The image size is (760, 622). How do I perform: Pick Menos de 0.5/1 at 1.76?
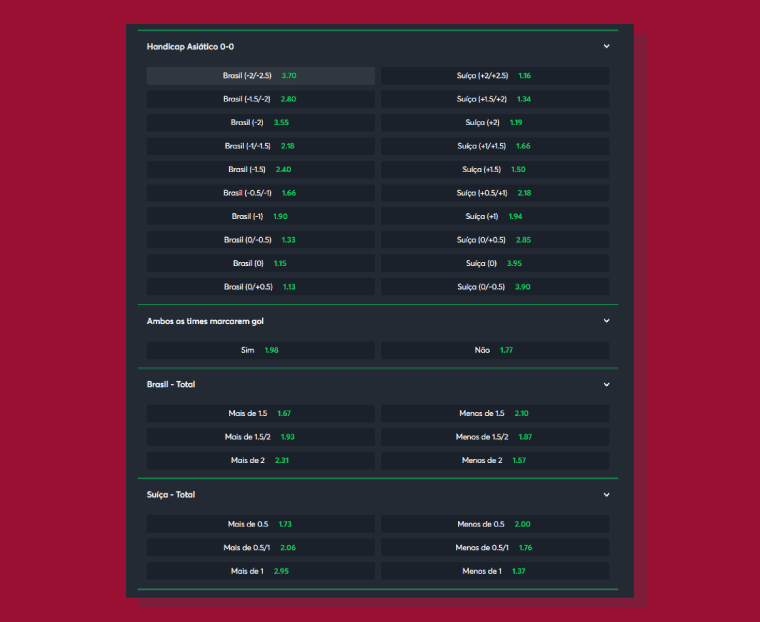tap(495, 548)
